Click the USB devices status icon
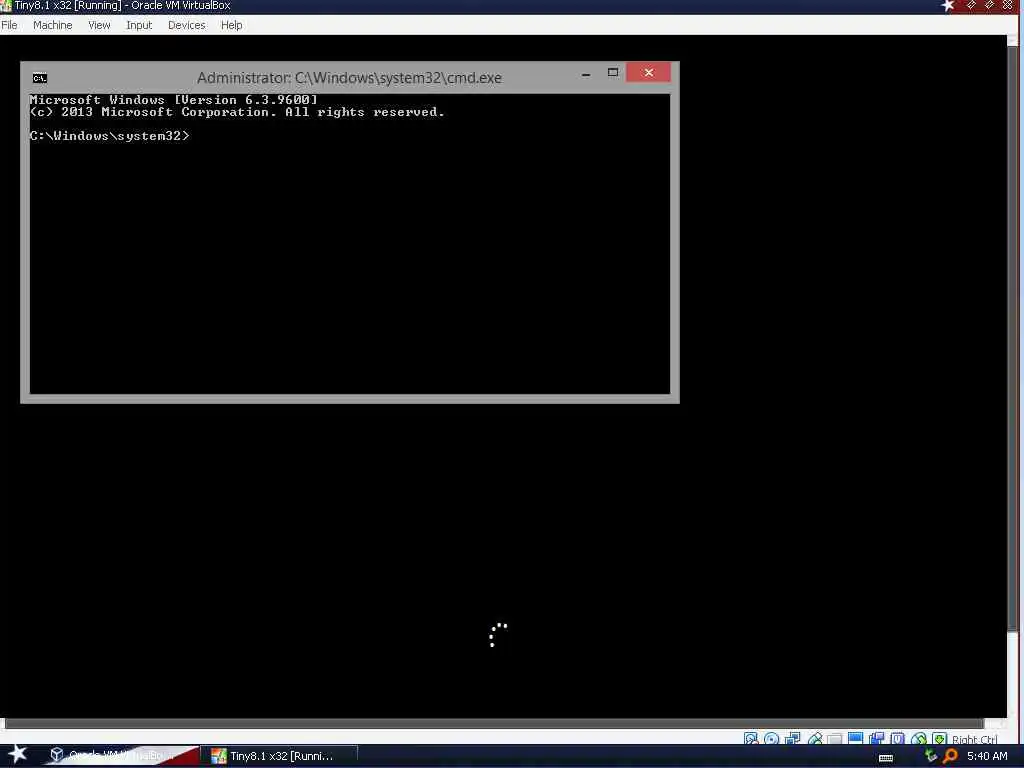The width and height of the screenshot is (1024, 768). click(x=814, y=739)
